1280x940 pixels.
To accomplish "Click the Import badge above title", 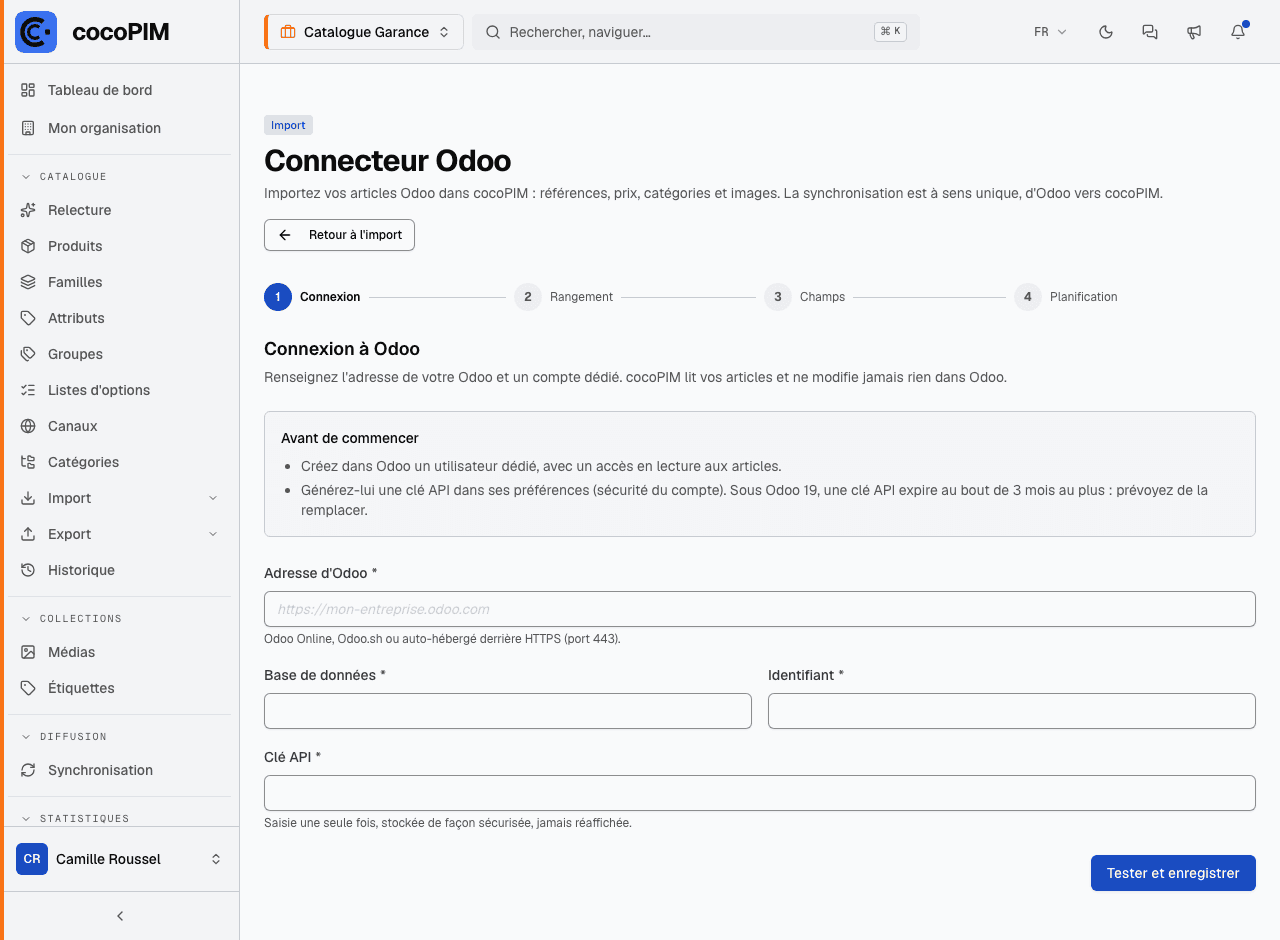I will [x=288, y=125].
